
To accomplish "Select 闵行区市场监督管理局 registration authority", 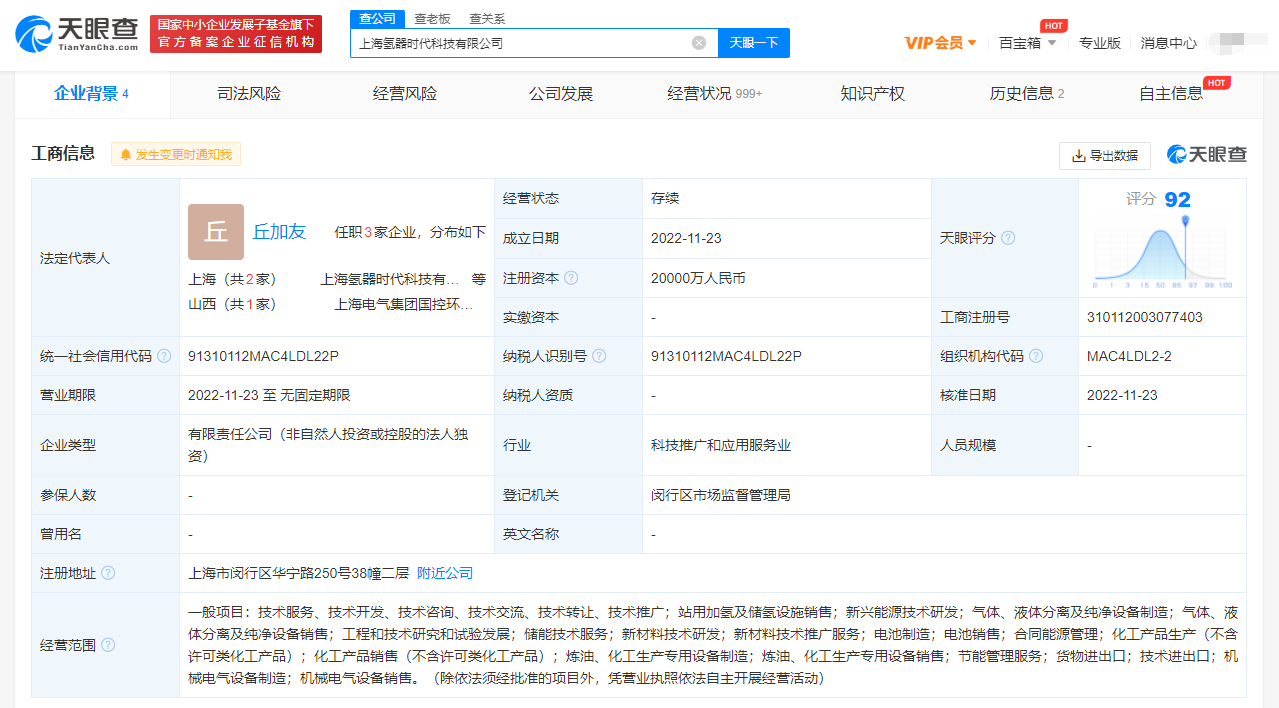I will pyautogui.click(x=720, y=495).
